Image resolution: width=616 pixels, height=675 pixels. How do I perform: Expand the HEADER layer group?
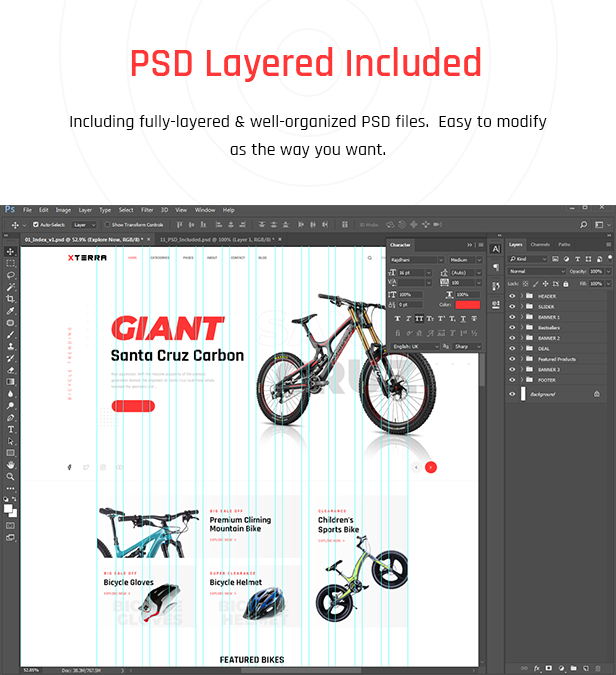(x=522, y=296)
